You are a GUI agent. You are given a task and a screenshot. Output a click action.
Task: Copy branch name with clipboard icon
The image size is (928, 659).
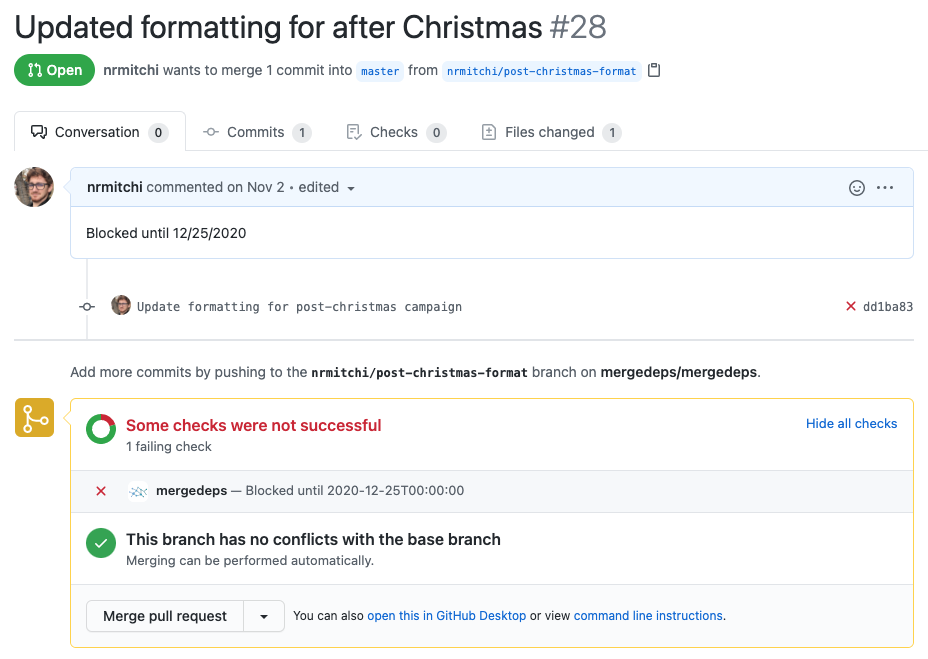point(654,70)
